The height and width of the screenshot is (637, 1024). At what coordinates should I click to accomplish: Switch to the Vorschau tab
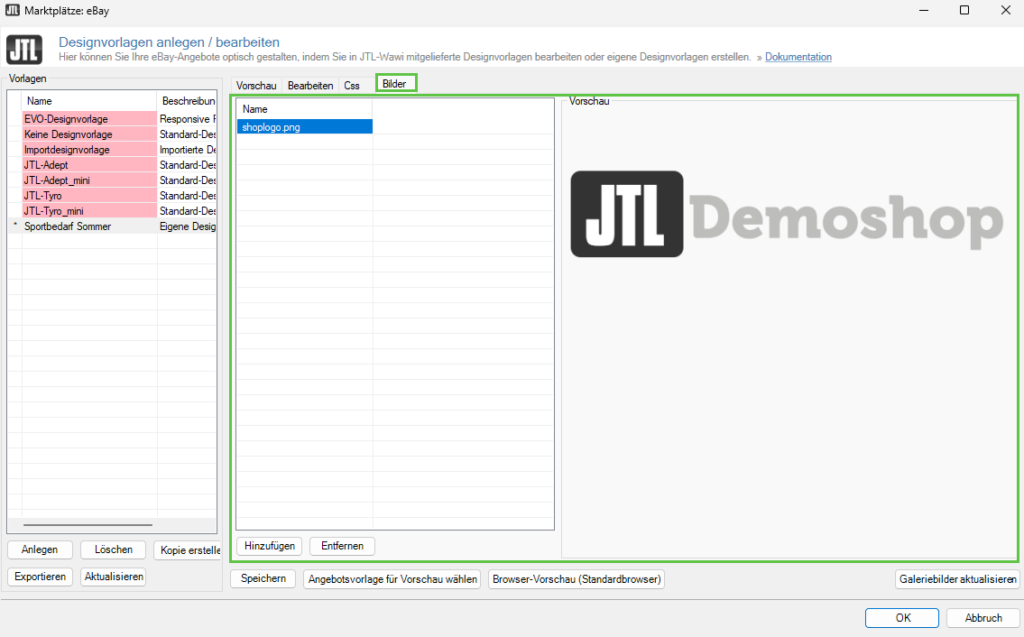(256, 86)
